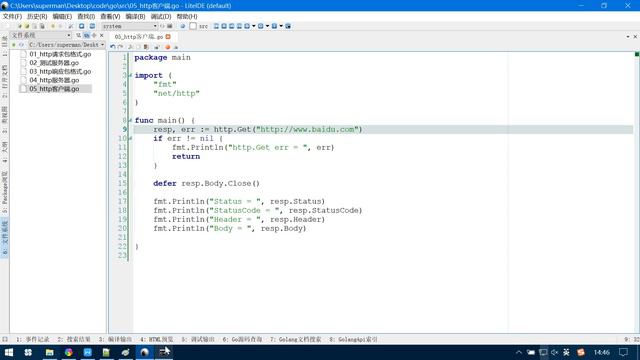Screen dimensions: 640x360
Task: Open the 4: HTML预览 output tab
Action: point(157,339)
